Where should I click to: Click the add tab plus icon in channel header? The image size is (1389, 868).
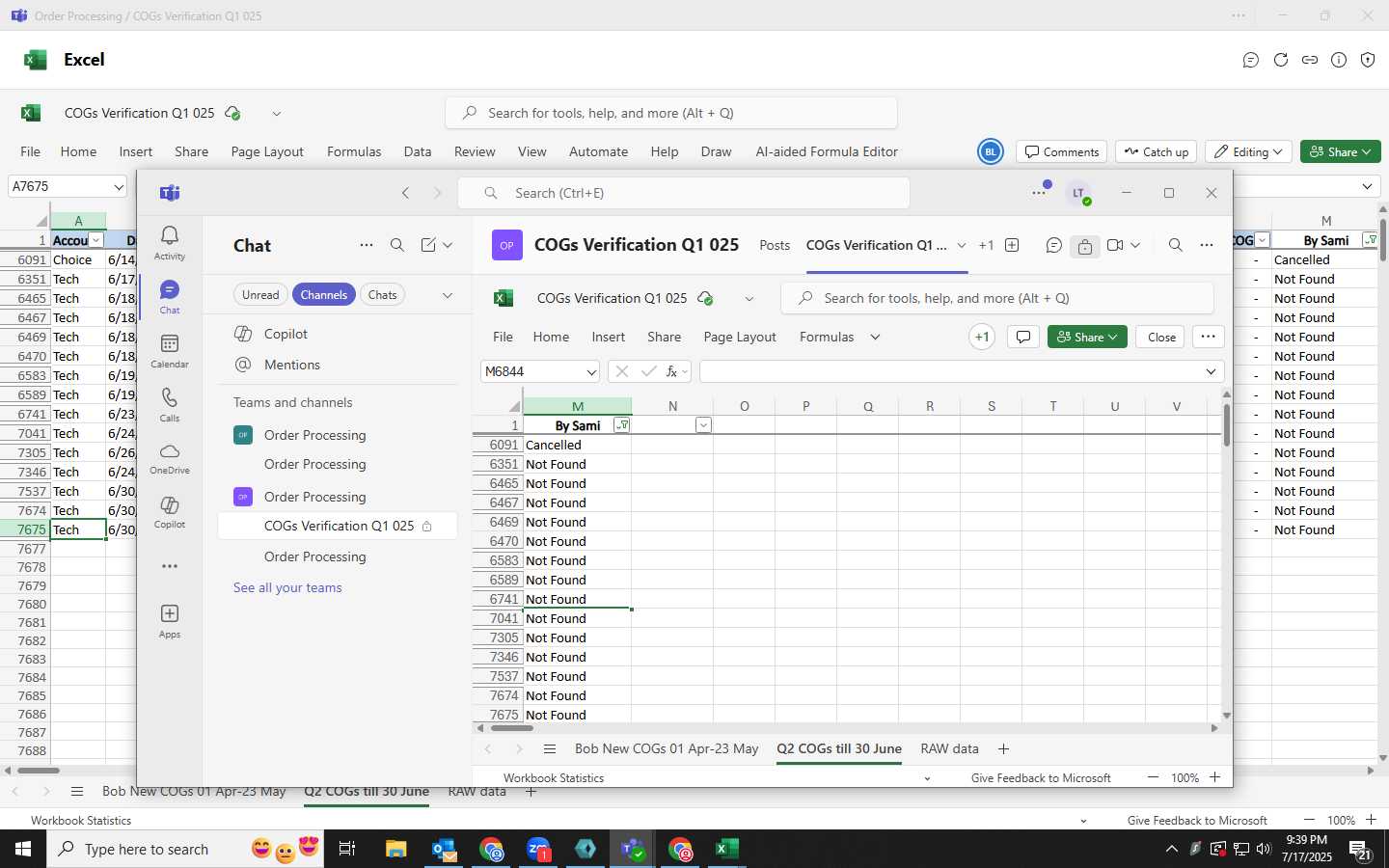pyautogui.click(x=1012, y=245)
